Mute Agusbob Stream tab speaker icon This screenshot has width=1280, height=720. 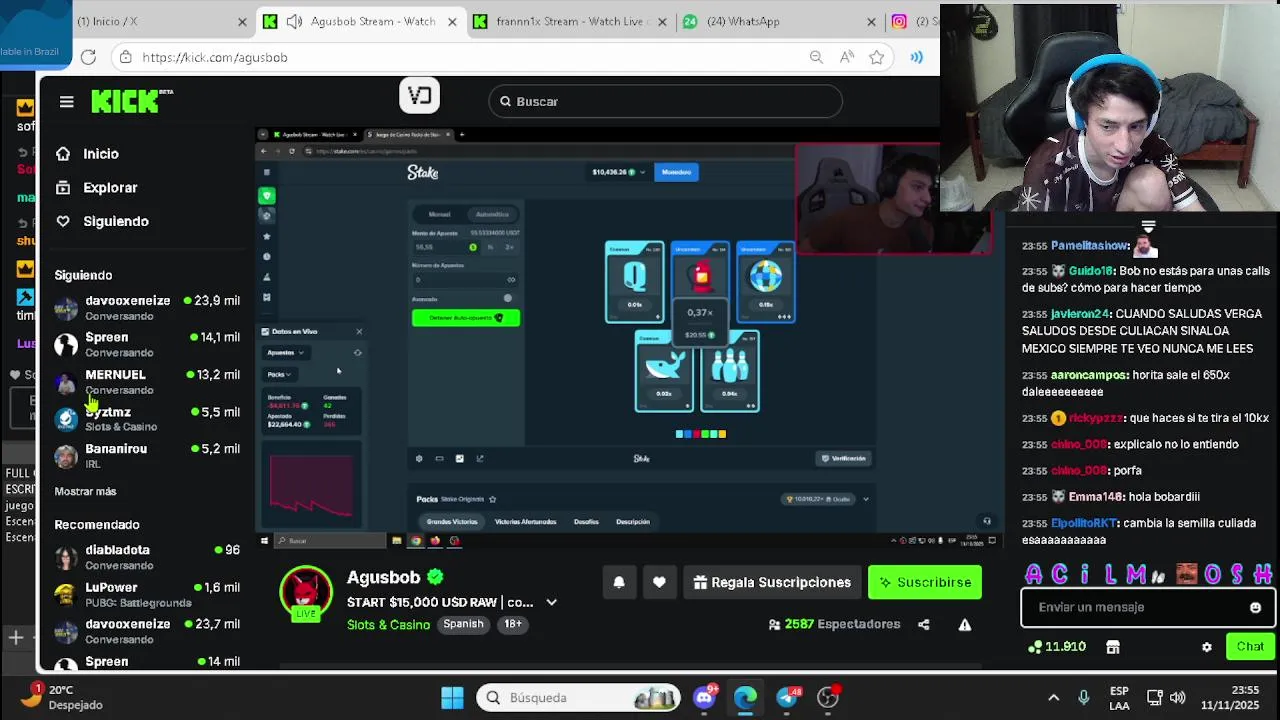(x=294, y=21)
